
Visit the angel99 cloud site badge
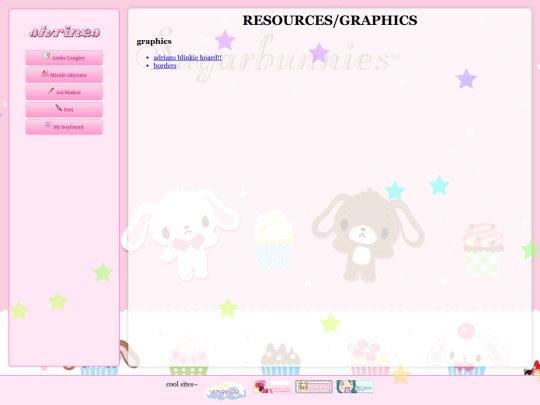[225, 391]
